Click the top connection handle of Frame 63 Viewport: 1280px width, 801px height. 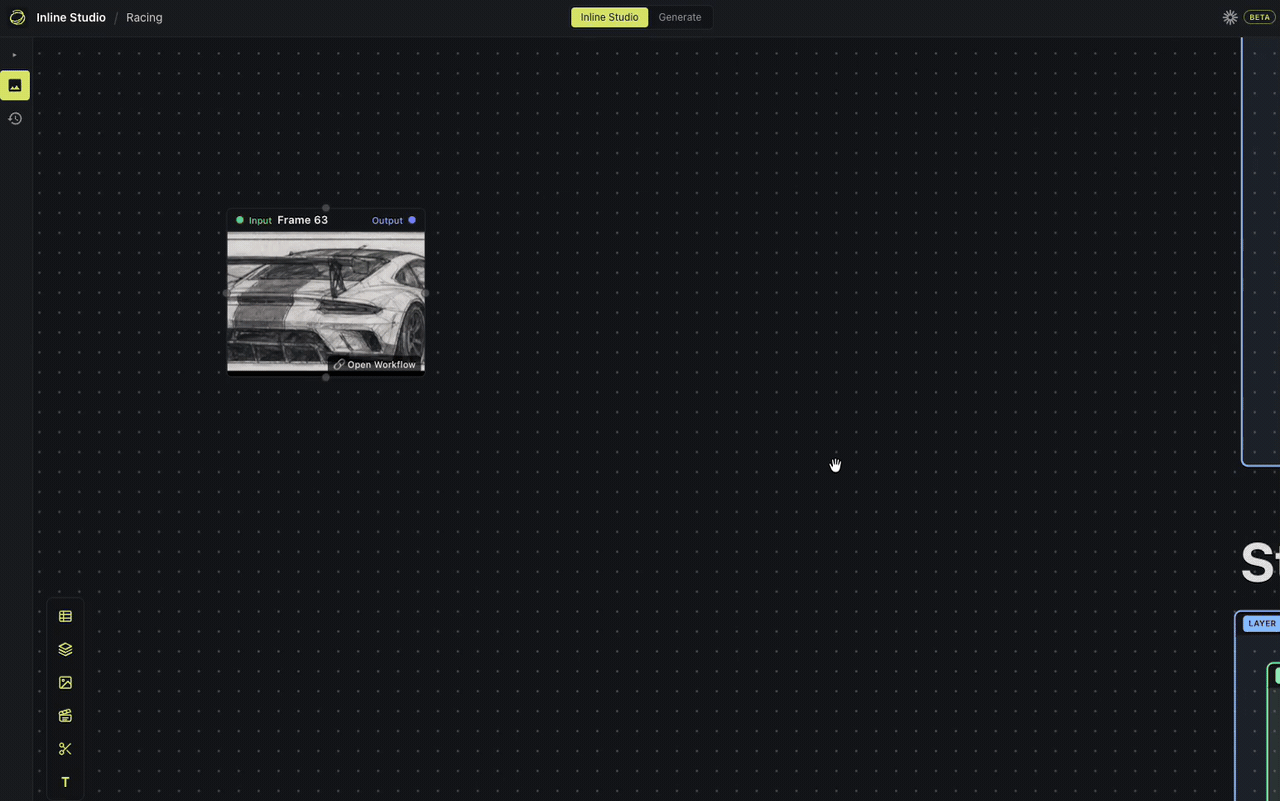click(326, 208)
